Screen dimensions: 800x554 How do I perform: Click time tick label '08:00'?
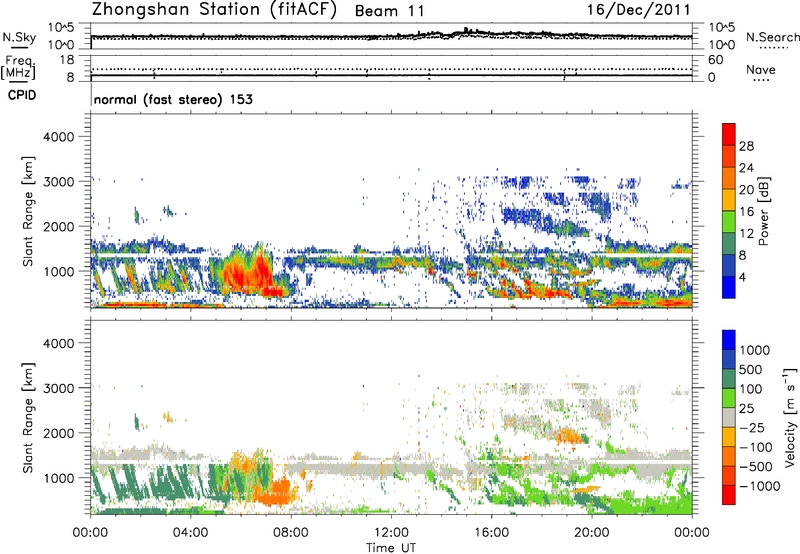(291, 533)
